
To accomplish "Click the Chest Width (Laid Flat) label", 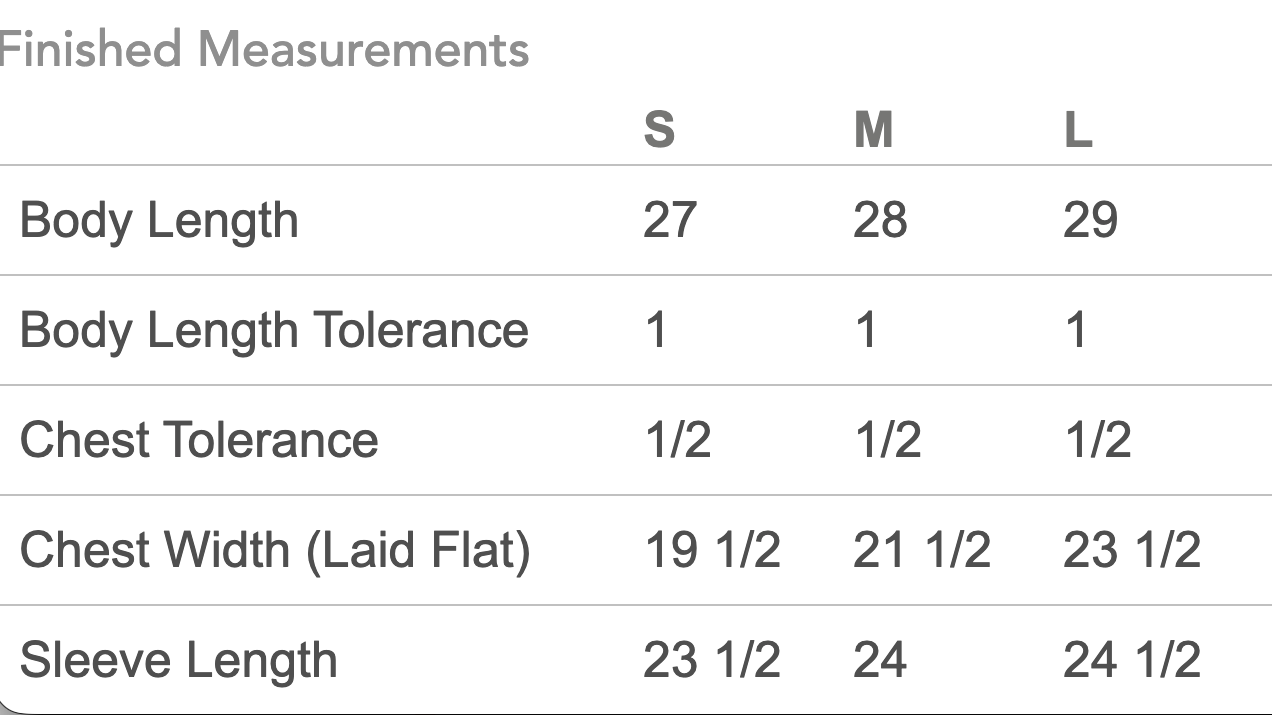I will tap(275, 551).
